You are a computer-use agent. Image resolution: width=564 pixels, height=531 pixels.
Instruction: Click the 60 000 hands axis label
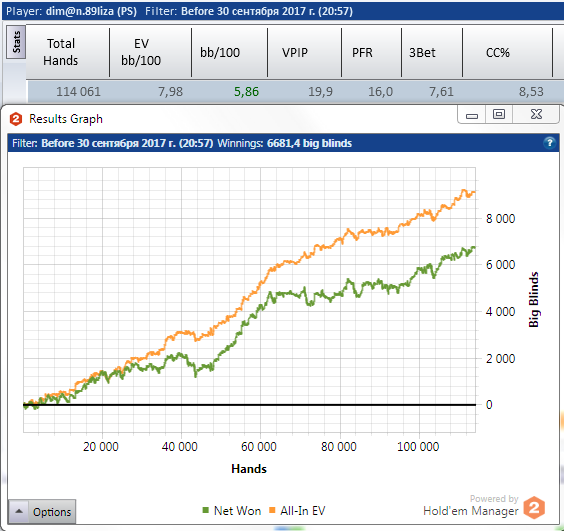pyautogui.click(x=259, y=446)
